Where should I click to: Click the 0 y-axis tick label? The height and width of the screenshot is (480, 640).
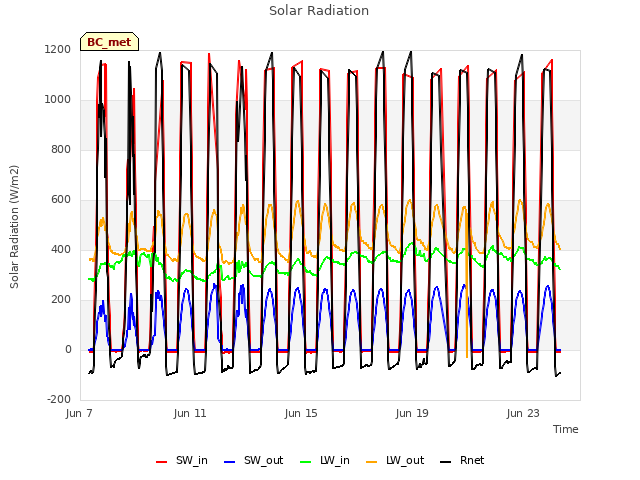pos(68,349)
